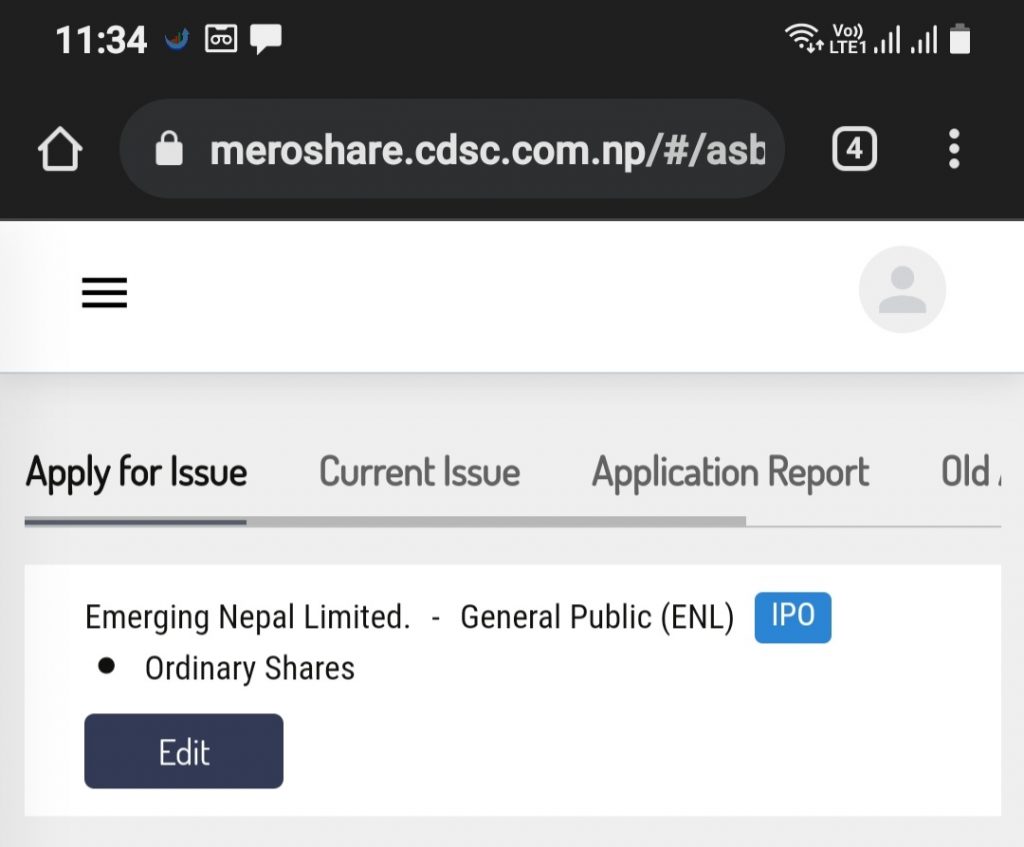1024x847 pixels.
Task: Open the user profile avatar
Action: pos(902,289)
